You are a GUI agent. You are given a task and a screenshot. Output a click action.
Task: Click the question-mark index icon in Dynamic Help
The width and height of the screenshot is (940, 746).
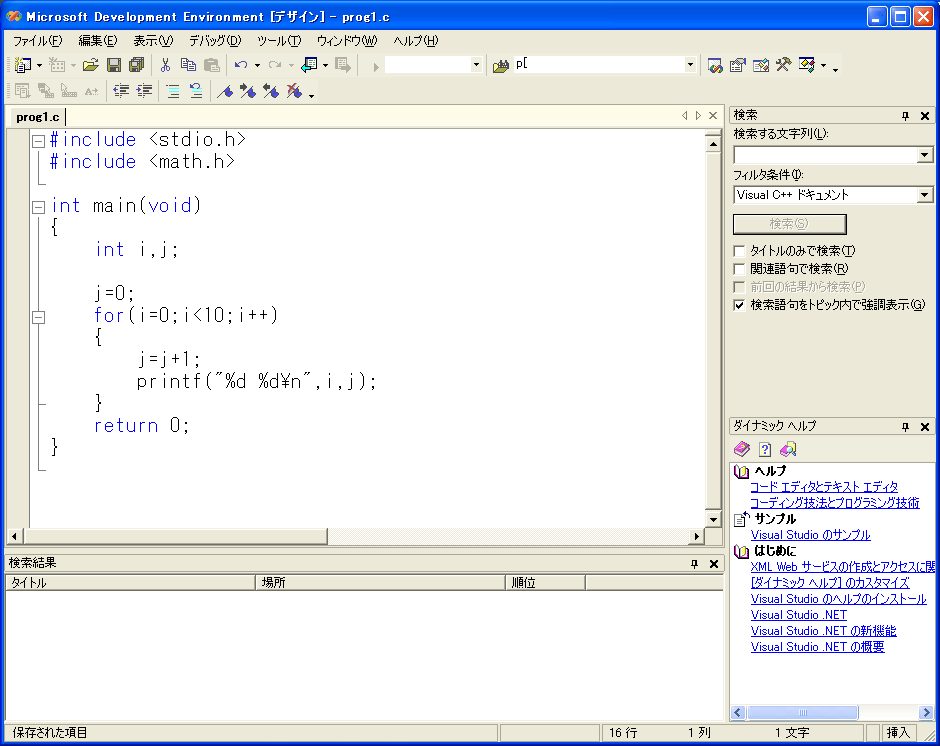[765, 449]
